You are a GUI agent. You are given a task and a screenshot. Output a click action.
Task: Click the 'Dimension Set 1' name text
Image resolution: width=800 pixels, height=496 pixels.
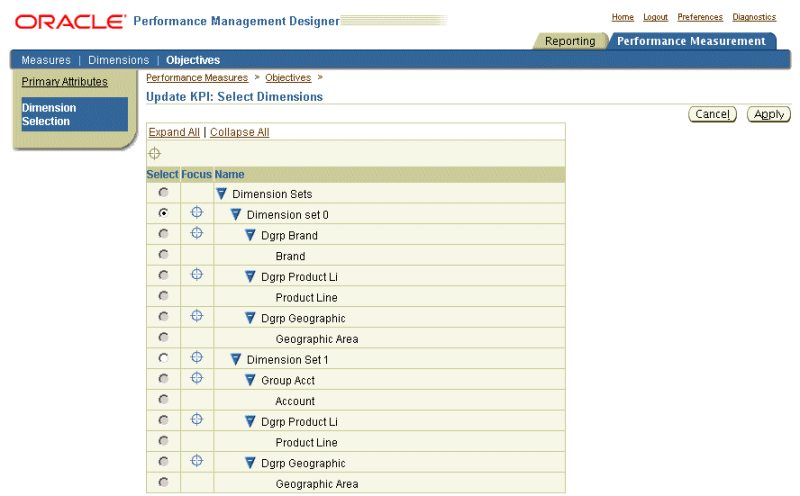287,360
